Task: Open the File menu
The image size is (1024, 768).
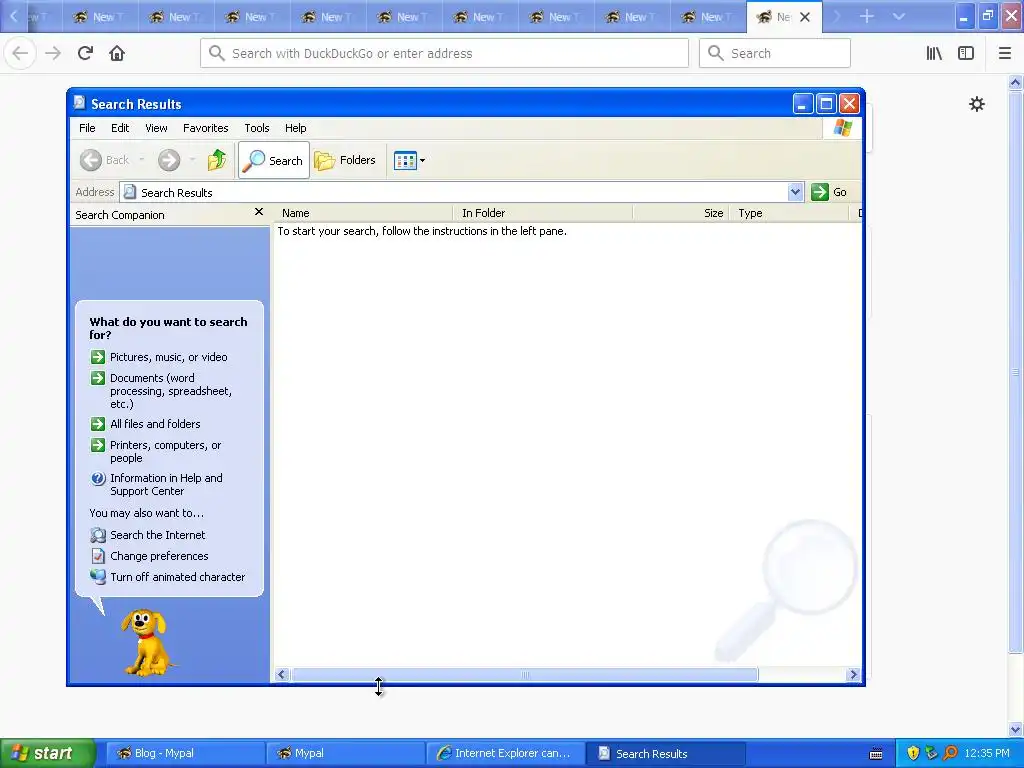Action: pyautogui.click(x=87, y=128)
